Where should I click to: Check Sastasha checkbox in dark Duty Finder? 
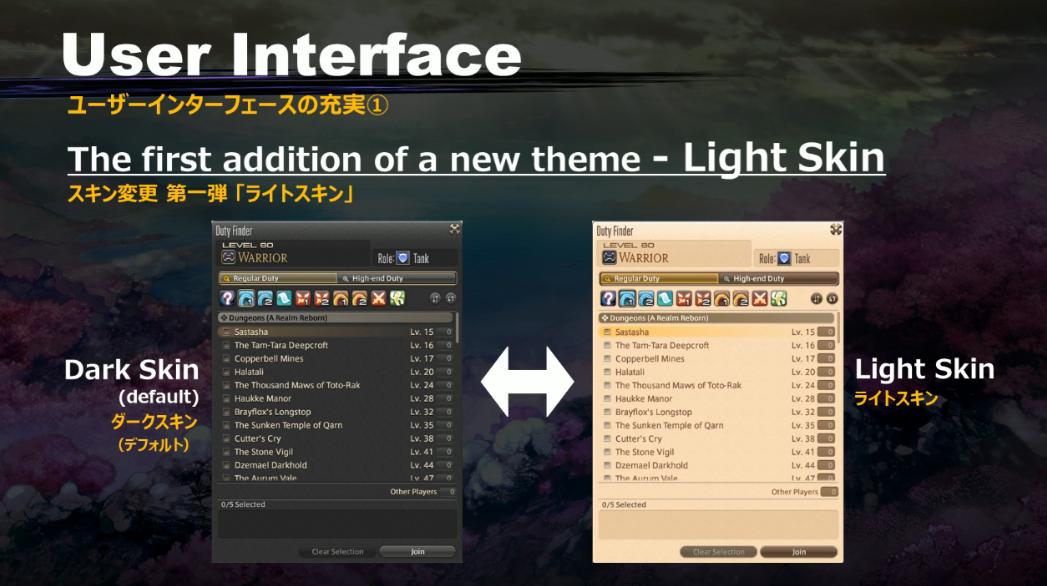click(226, 332)
